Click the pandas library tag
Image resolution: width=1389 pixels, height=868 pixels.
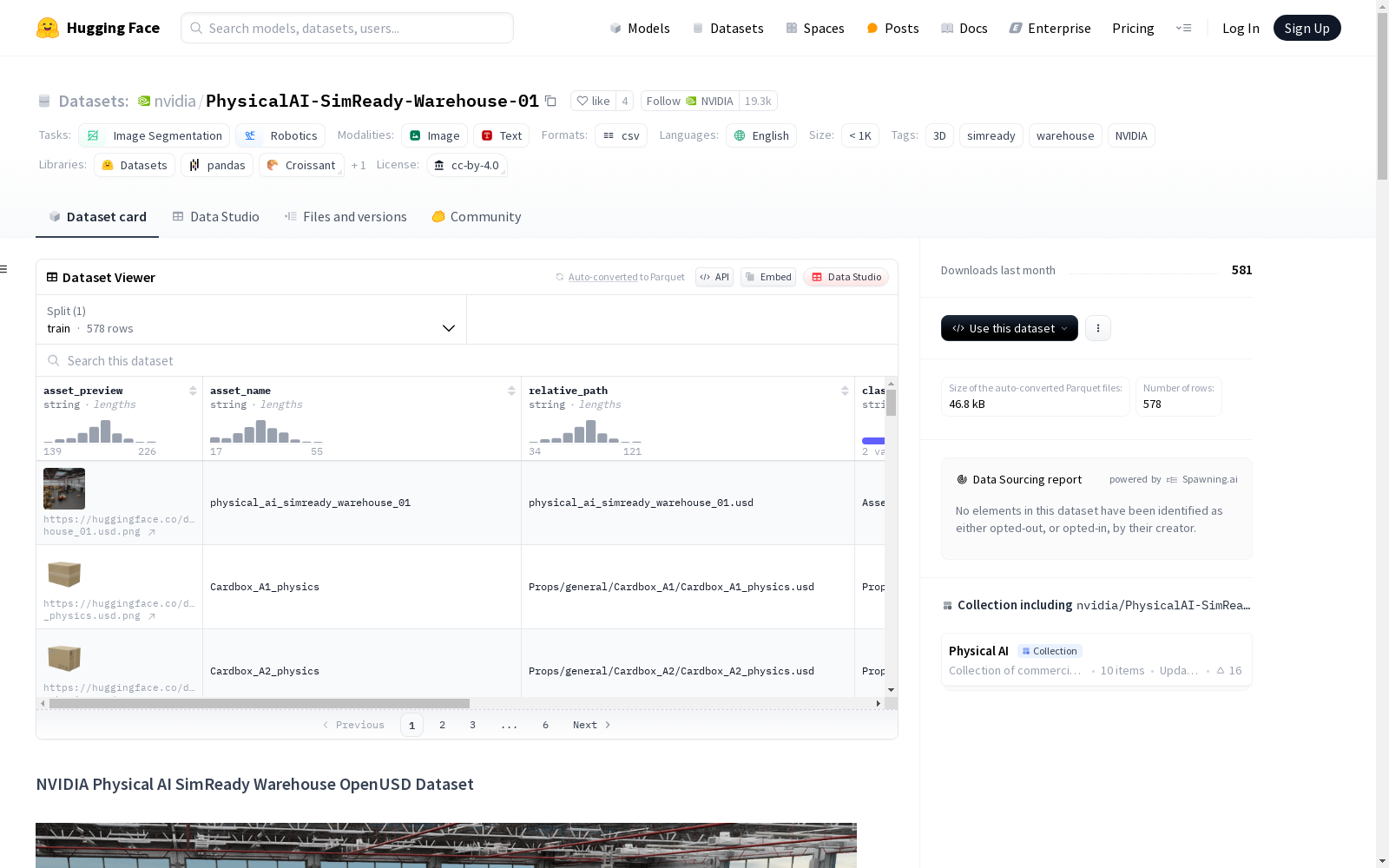point(217,165)
